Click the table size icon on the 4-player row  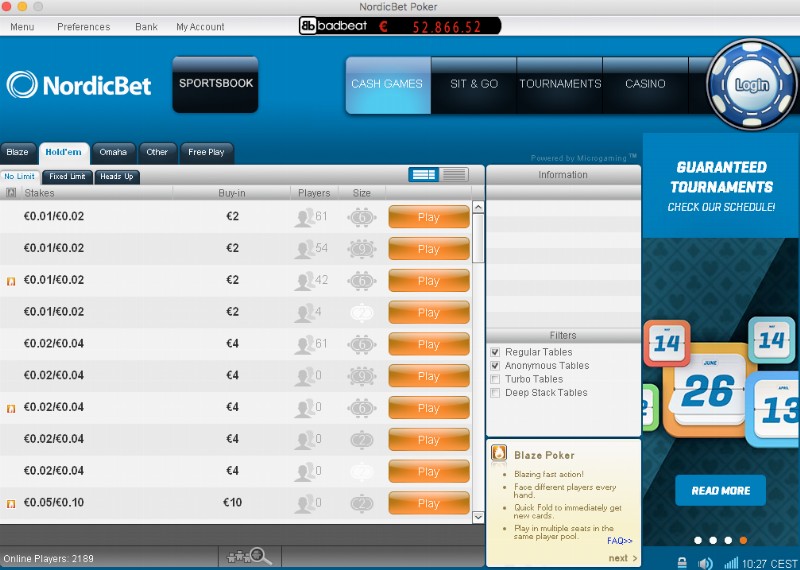point(362,312)
